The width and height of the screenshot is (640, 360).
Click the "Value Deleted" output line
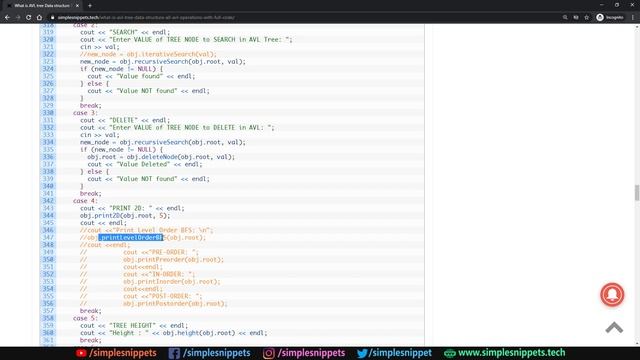[x=145, y=164]
